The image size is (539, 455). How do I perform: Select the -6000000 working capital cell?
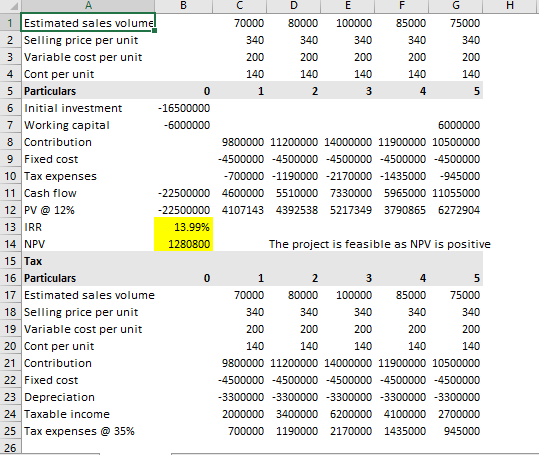click(x=184, y=125)
